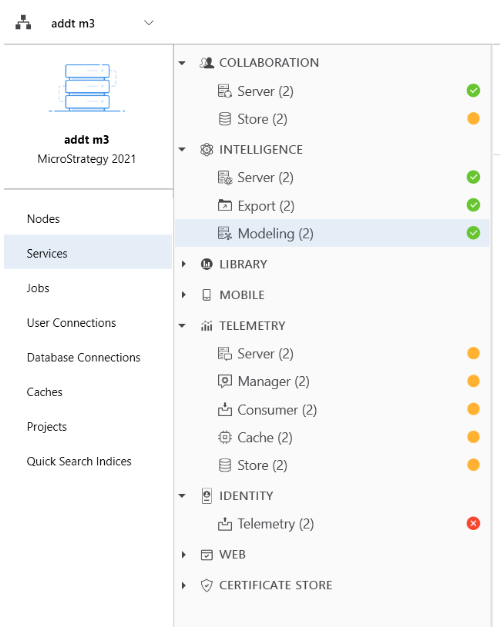The width and height of the screenshot is (500, 637).
Task: Click the Library section icon
Action: (207, 264)
